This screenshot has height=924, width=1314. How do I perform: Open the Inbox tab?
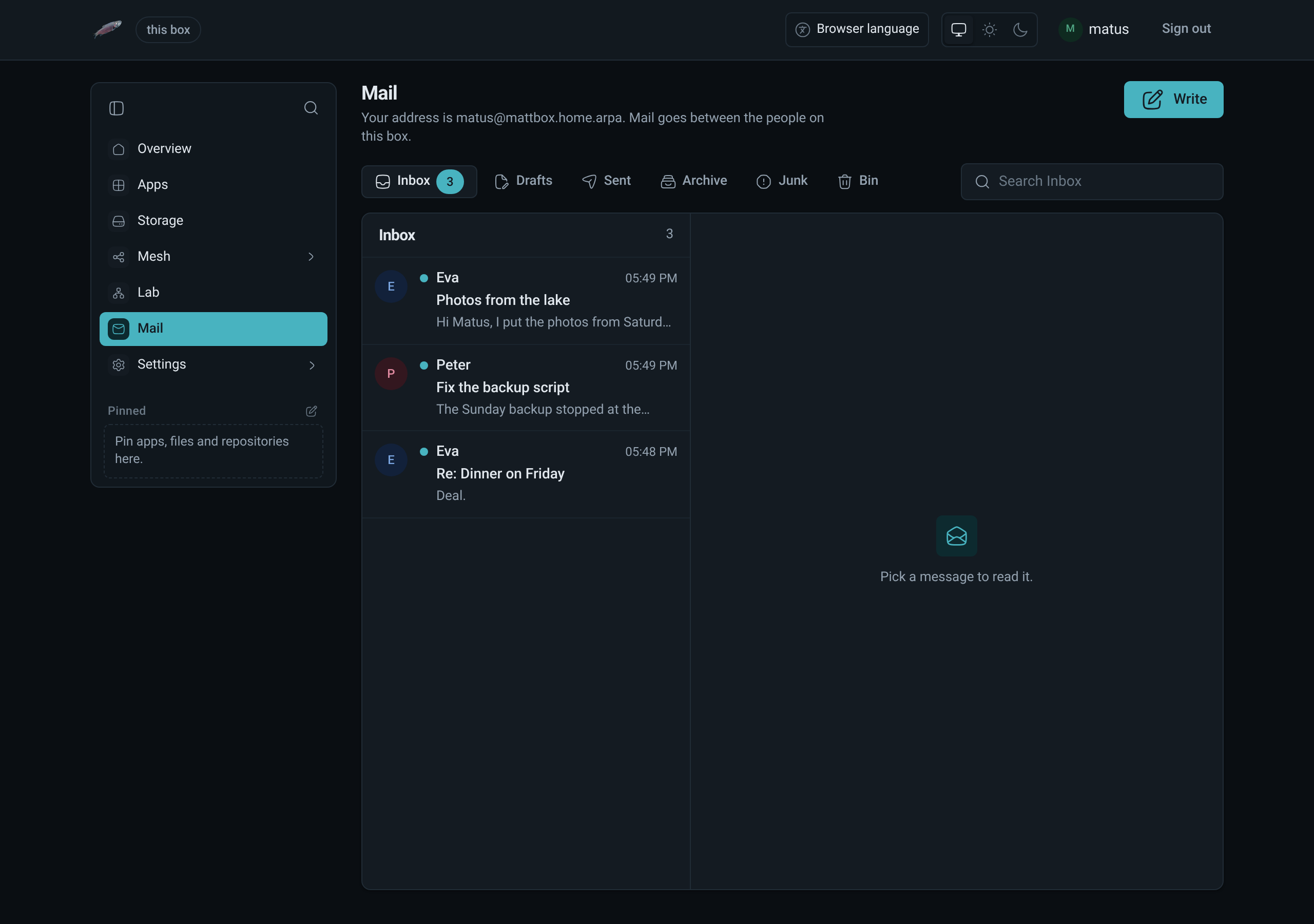tap(419, 182)
